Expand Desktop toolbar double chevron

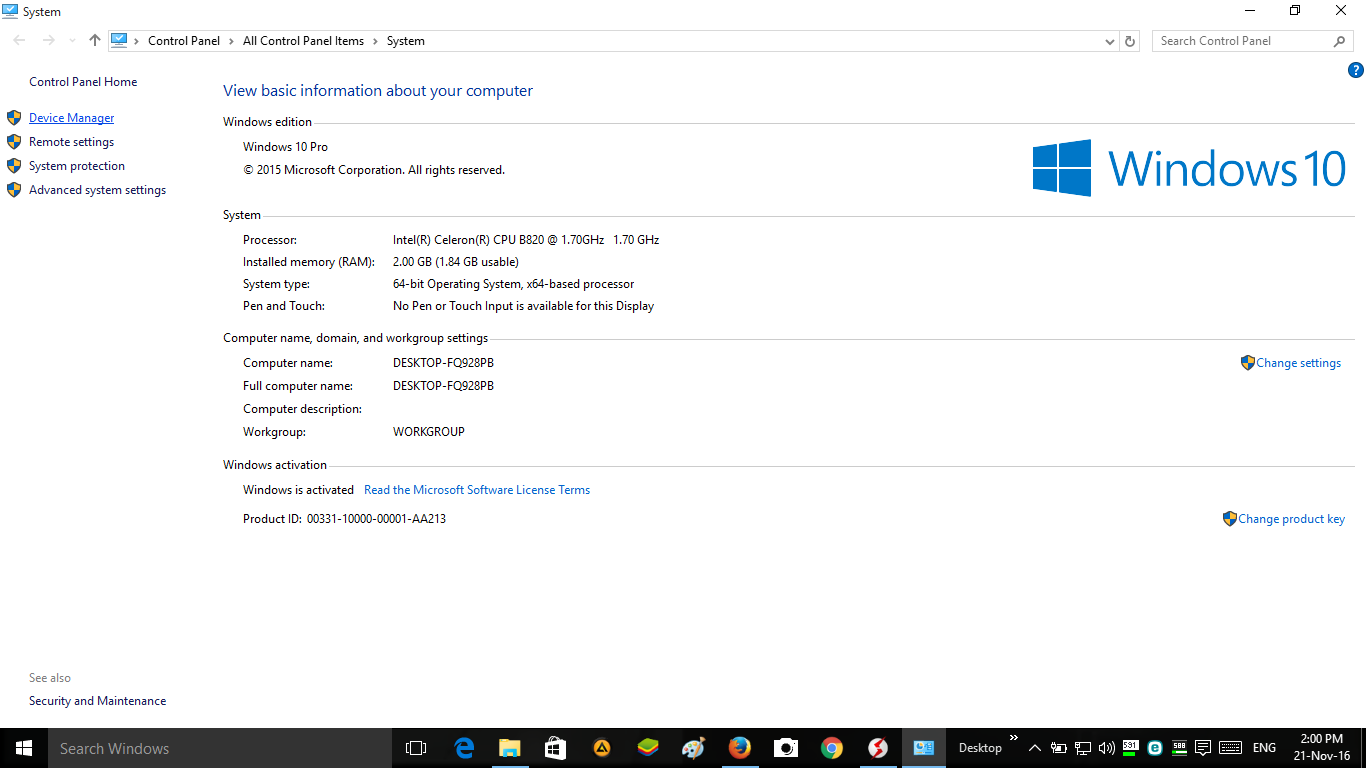coord(1013,739)
